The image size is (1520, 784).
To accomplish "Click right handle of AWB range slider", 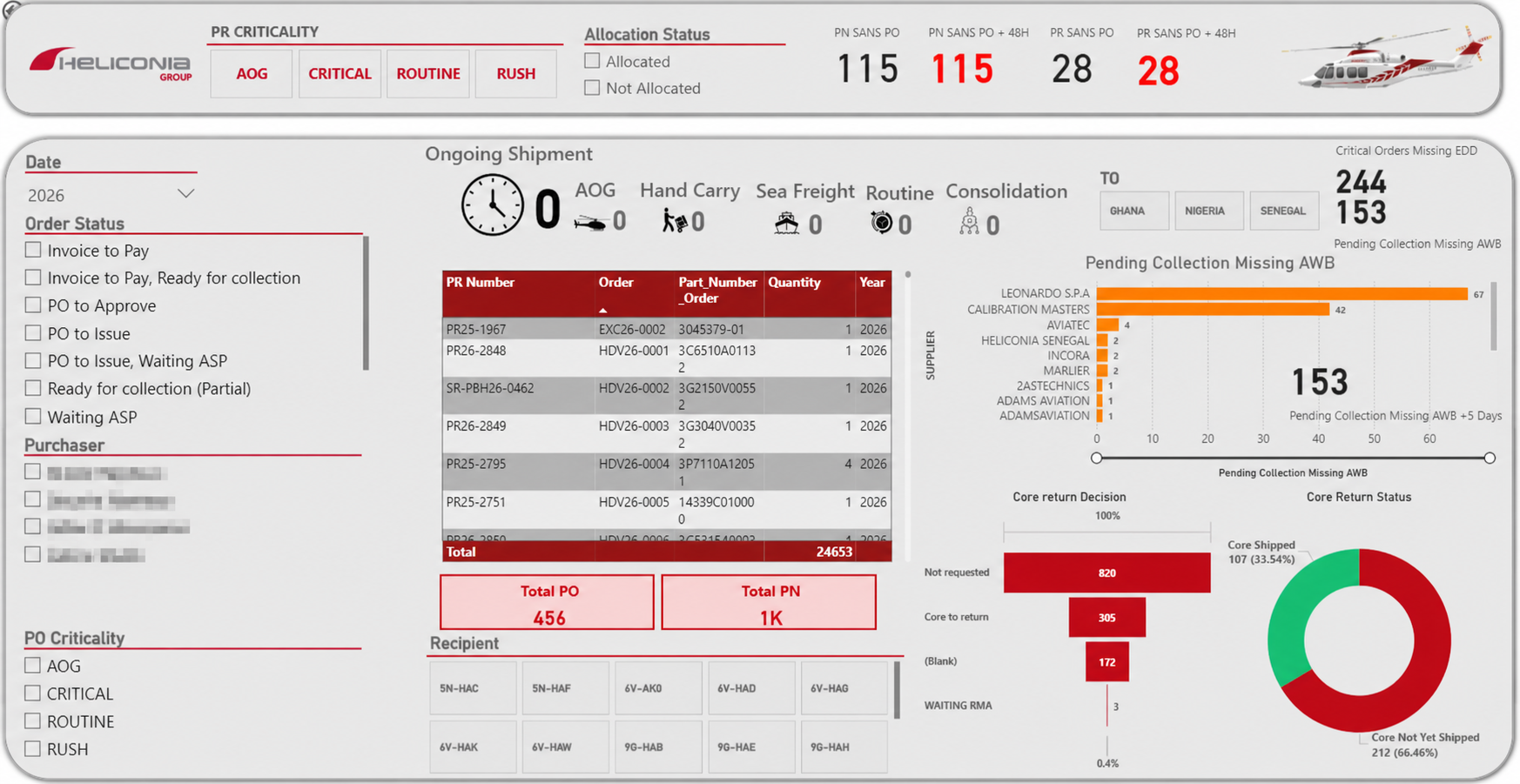I will [x=1490, y=458].
